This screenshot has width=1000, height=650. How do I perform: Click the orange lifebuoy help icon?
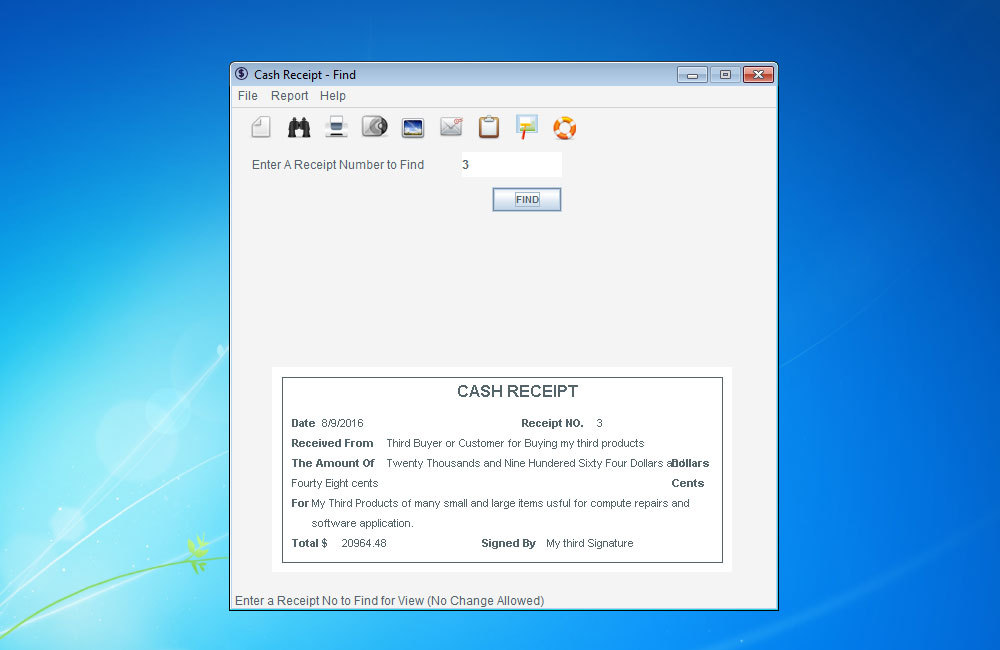click(x=564, y=128)
